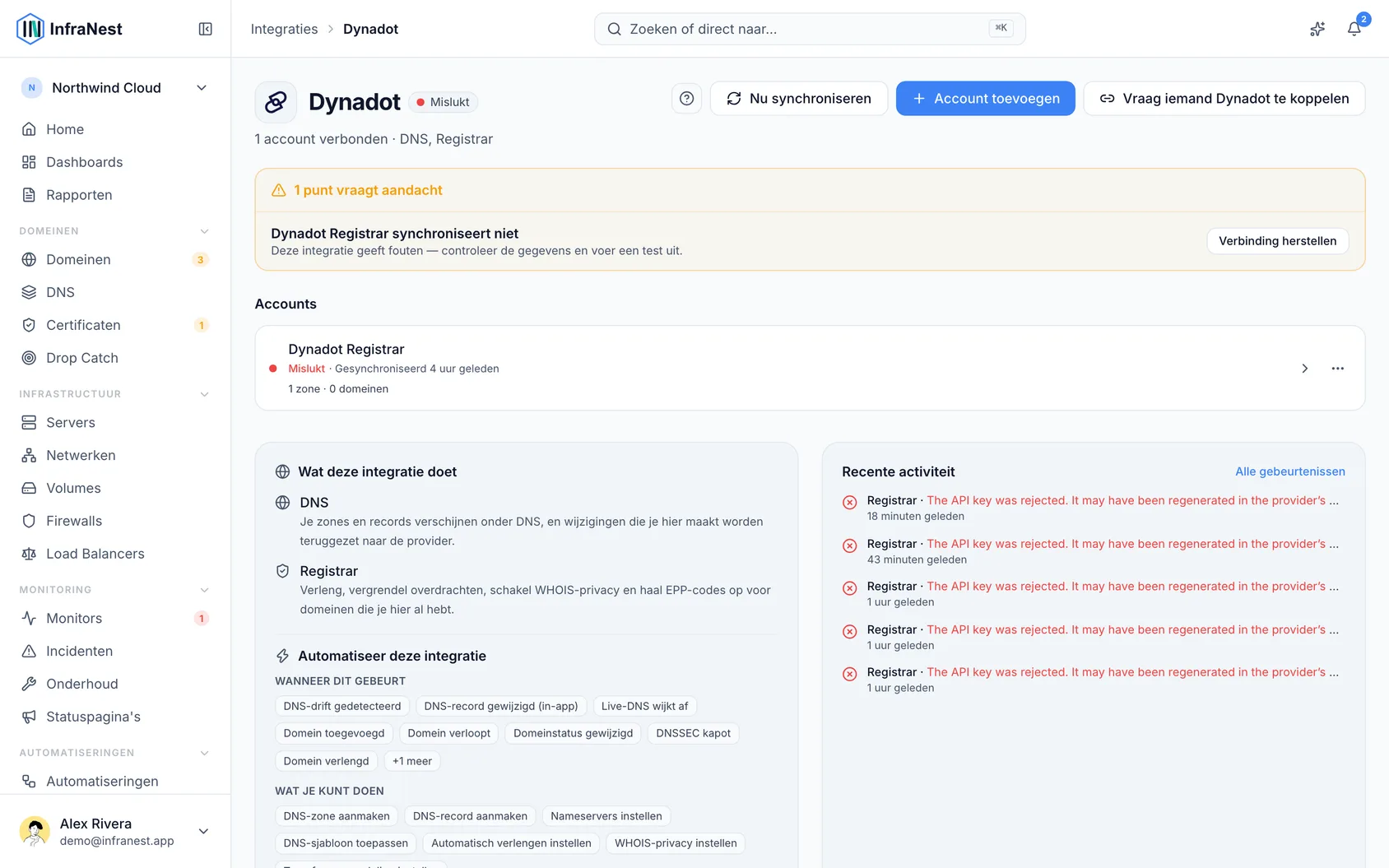Collapse the Automatiseringen section header

[115, 753]
